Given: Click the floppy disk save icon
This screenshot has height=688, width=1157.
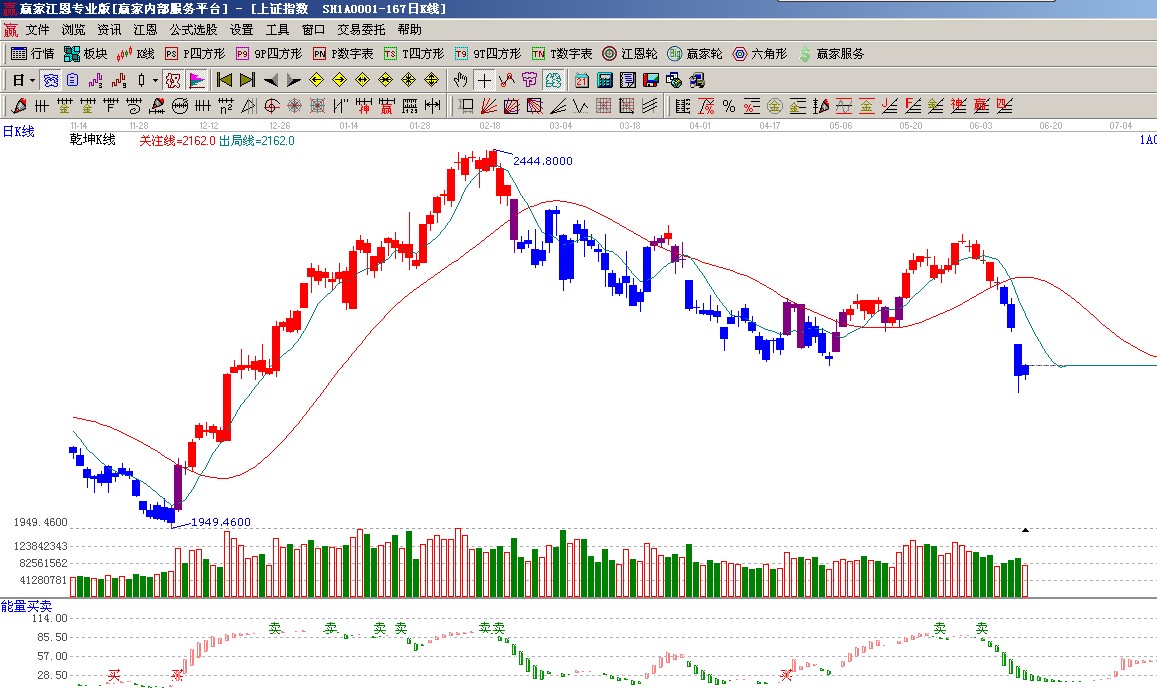Looking at the screenshot, I should tap(650, 80).
